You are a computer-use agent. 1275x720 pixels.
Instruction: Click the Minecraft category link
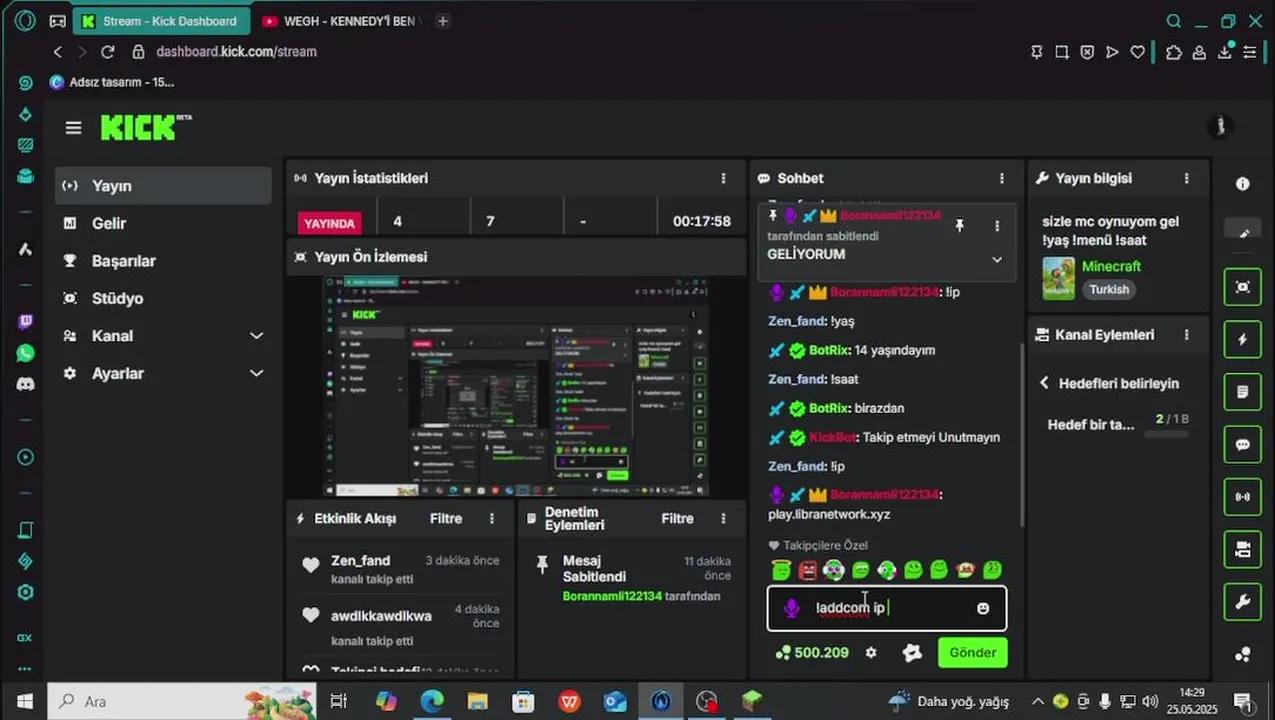[1111, 266]
